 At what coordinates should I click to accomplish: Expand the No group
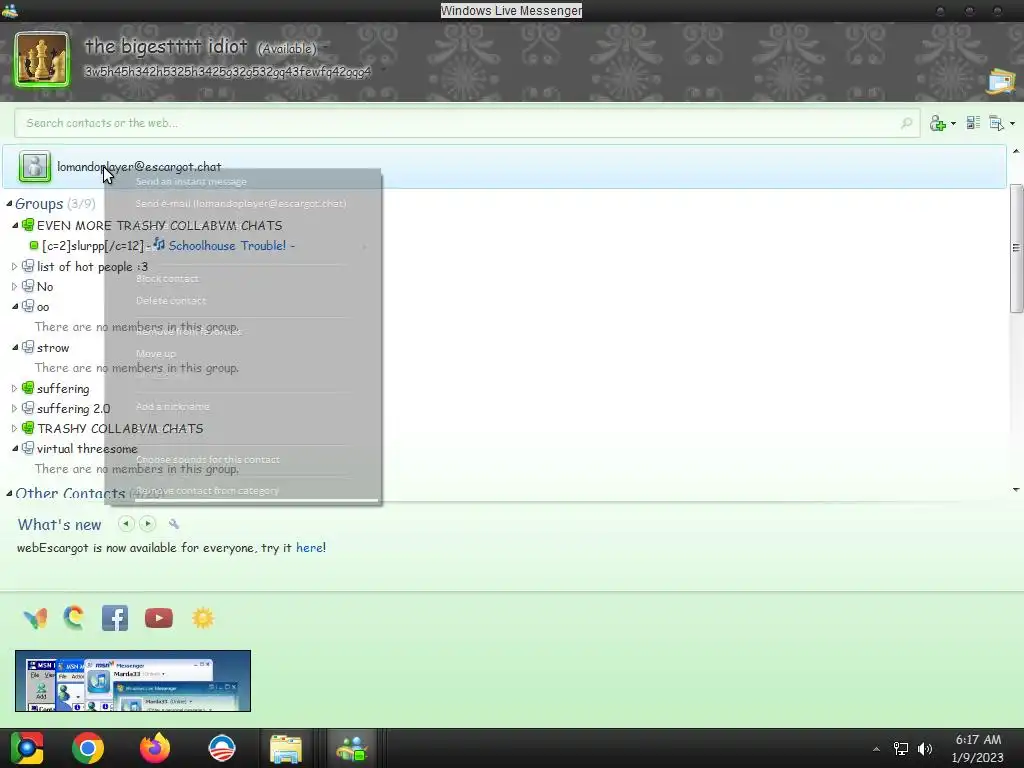tap(14, 286)
